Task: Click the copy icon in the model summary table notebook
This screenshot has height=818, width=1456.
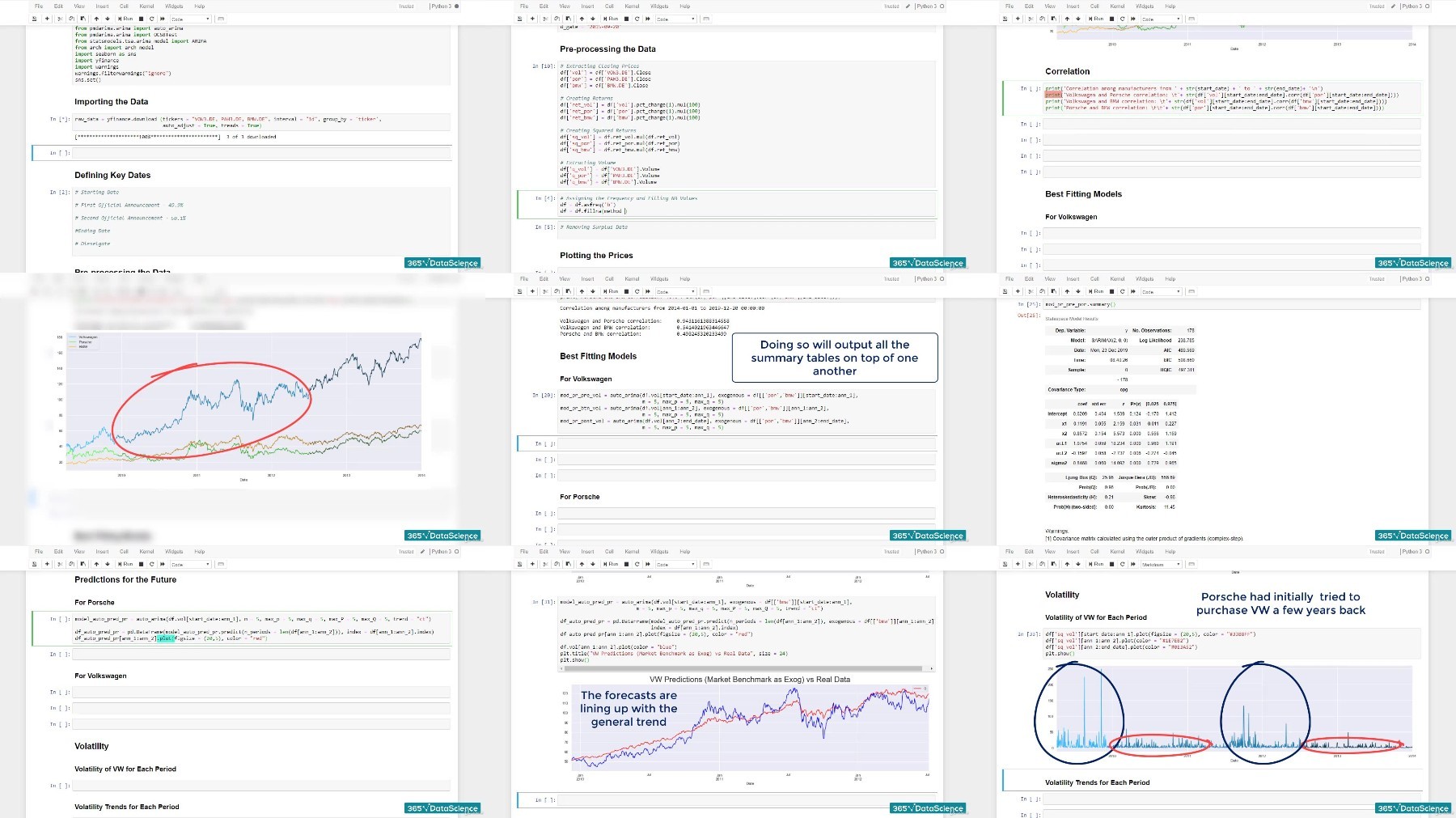Action: 1042,291
